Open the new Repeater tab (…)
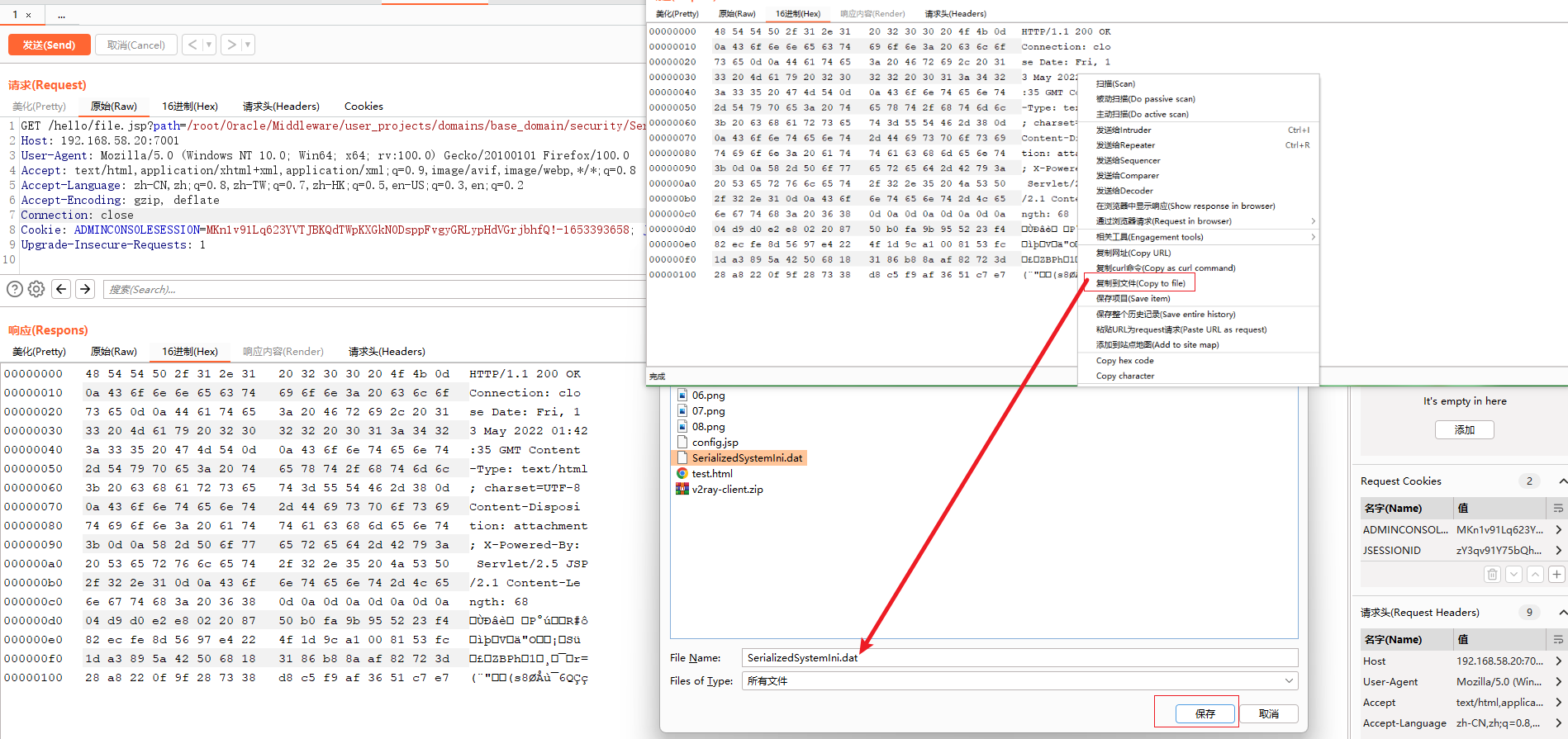1568x739 pixels. (62, 15)
